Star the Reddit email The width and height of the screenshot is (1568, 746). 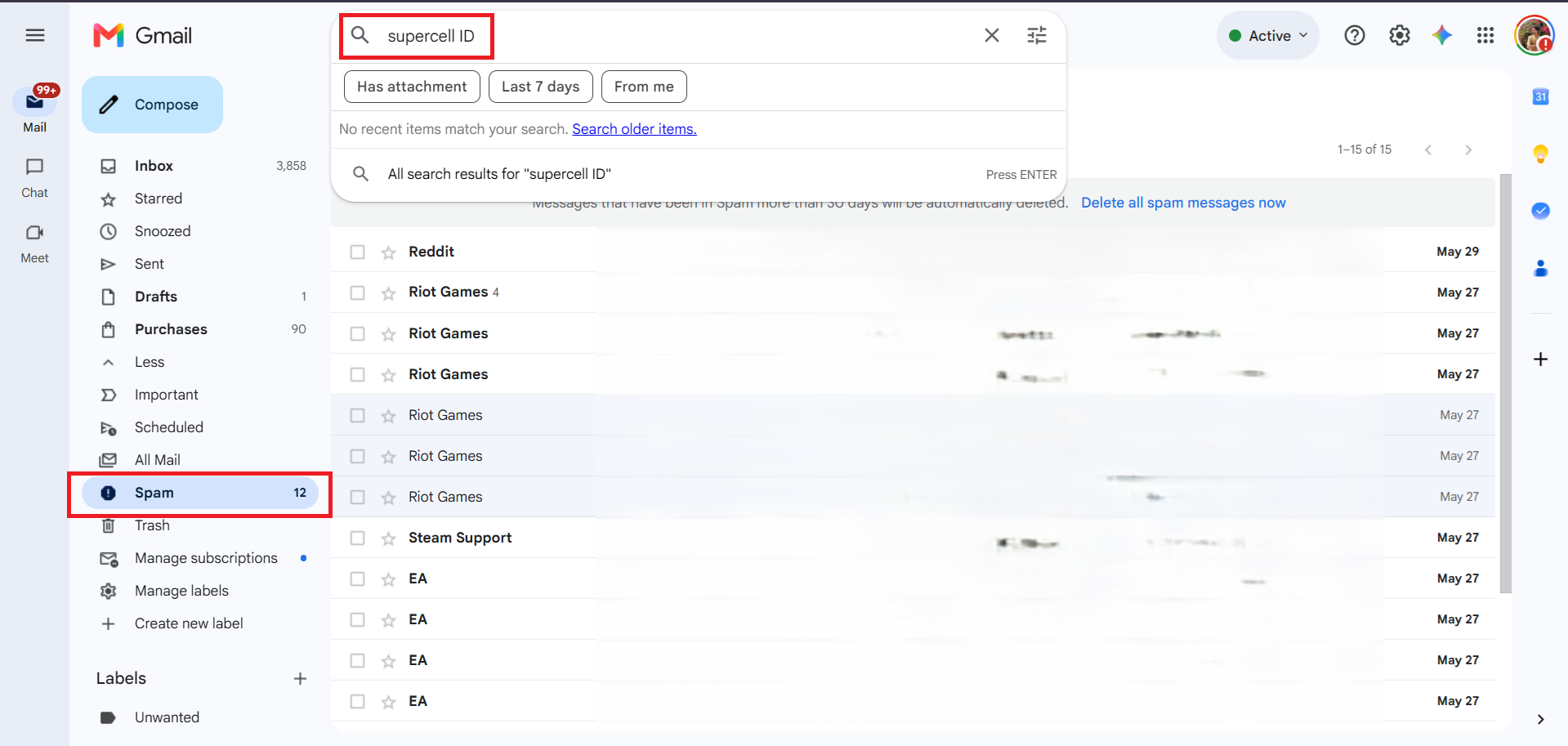(x=388, y=252)
